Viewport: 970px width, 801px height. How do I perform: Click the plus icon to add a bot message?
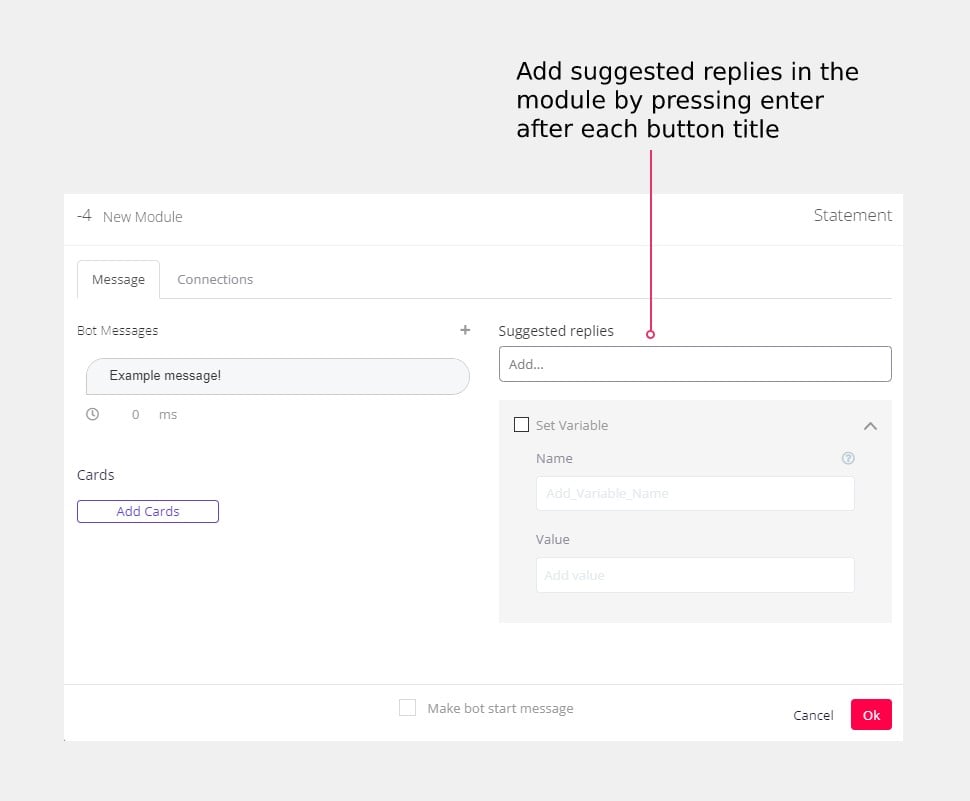pyautogui.click(x=465, y=330)
